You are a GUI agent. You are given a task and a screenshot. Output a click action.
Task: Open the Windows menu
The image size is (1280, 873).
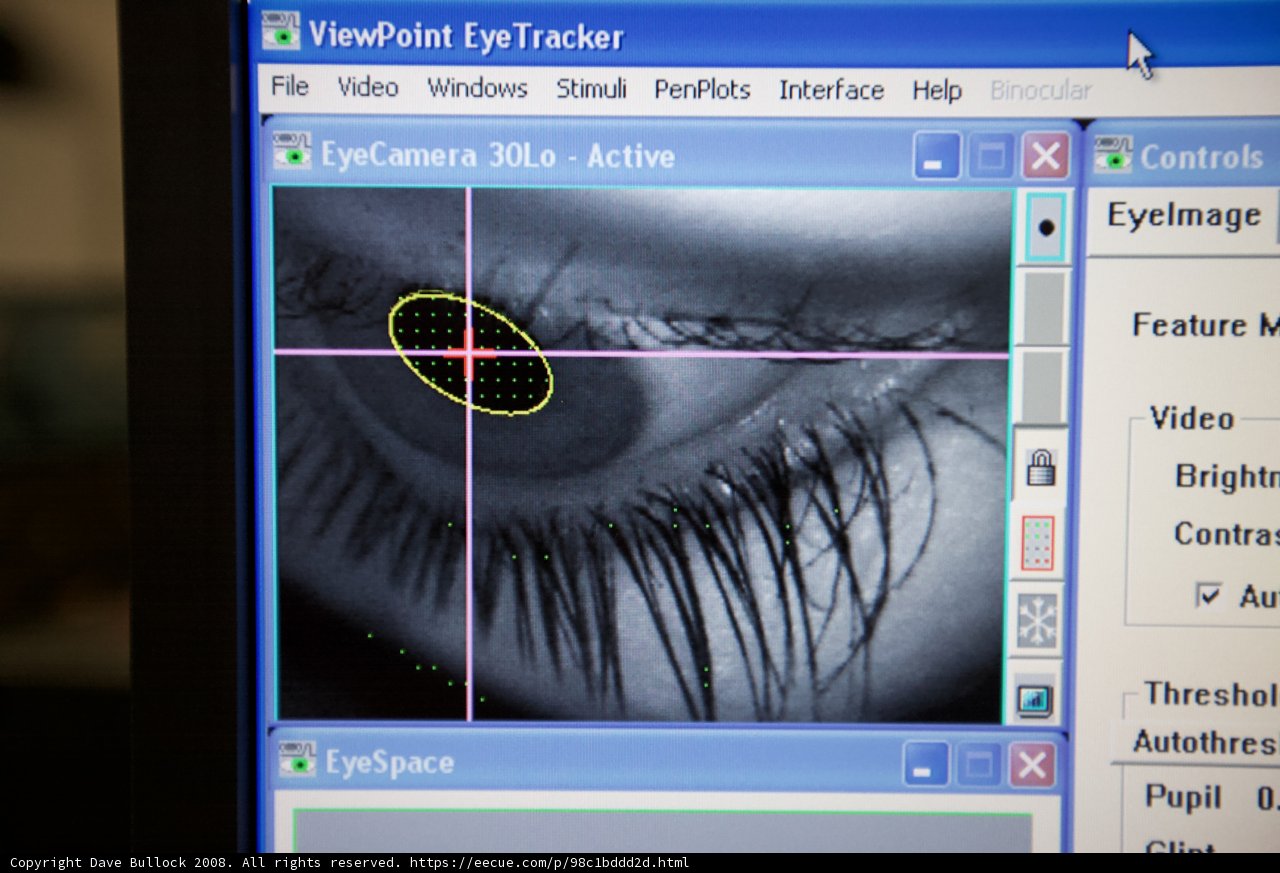[477, 88]
